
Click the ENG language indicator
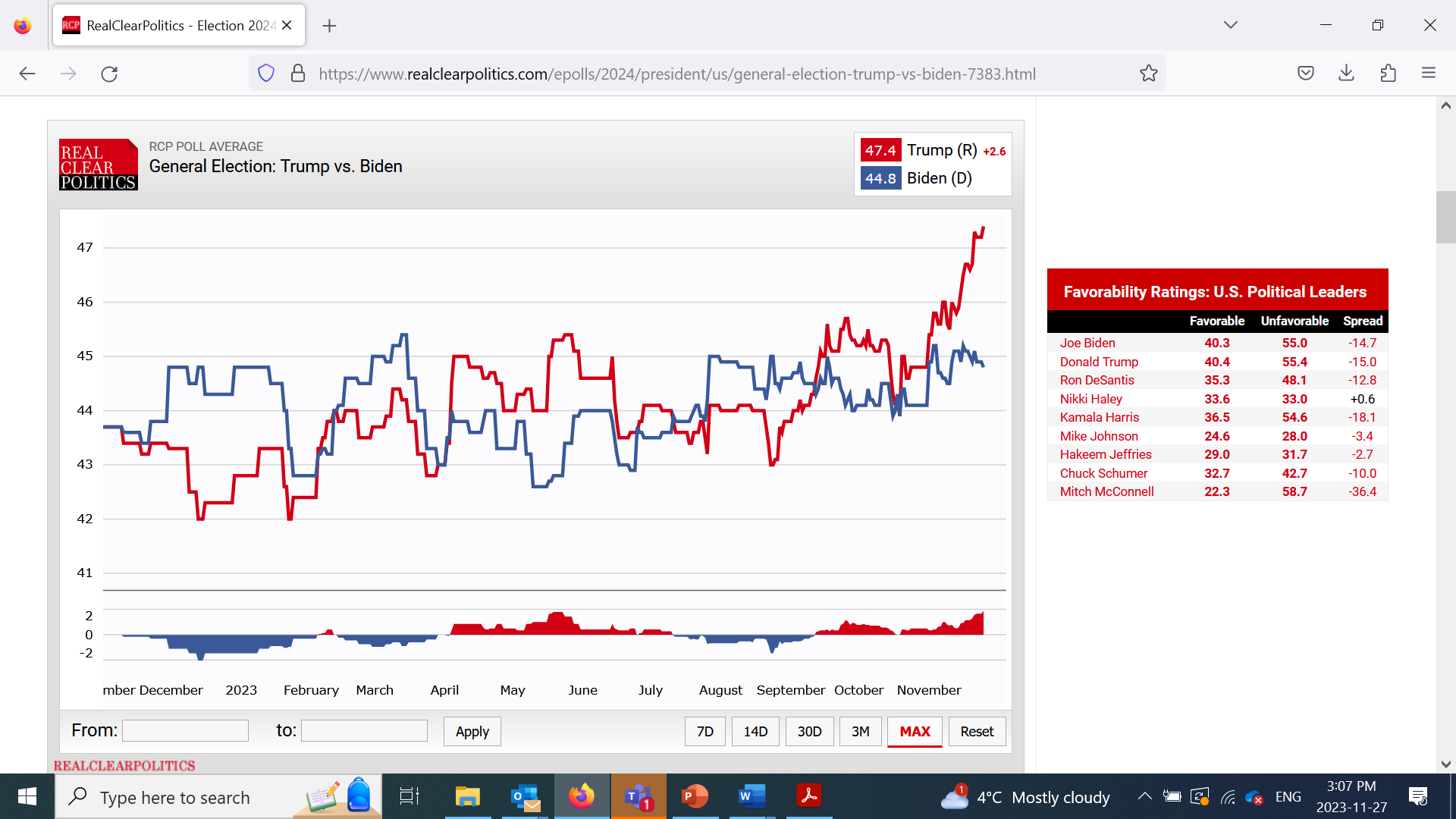[x=1288, y=797]
